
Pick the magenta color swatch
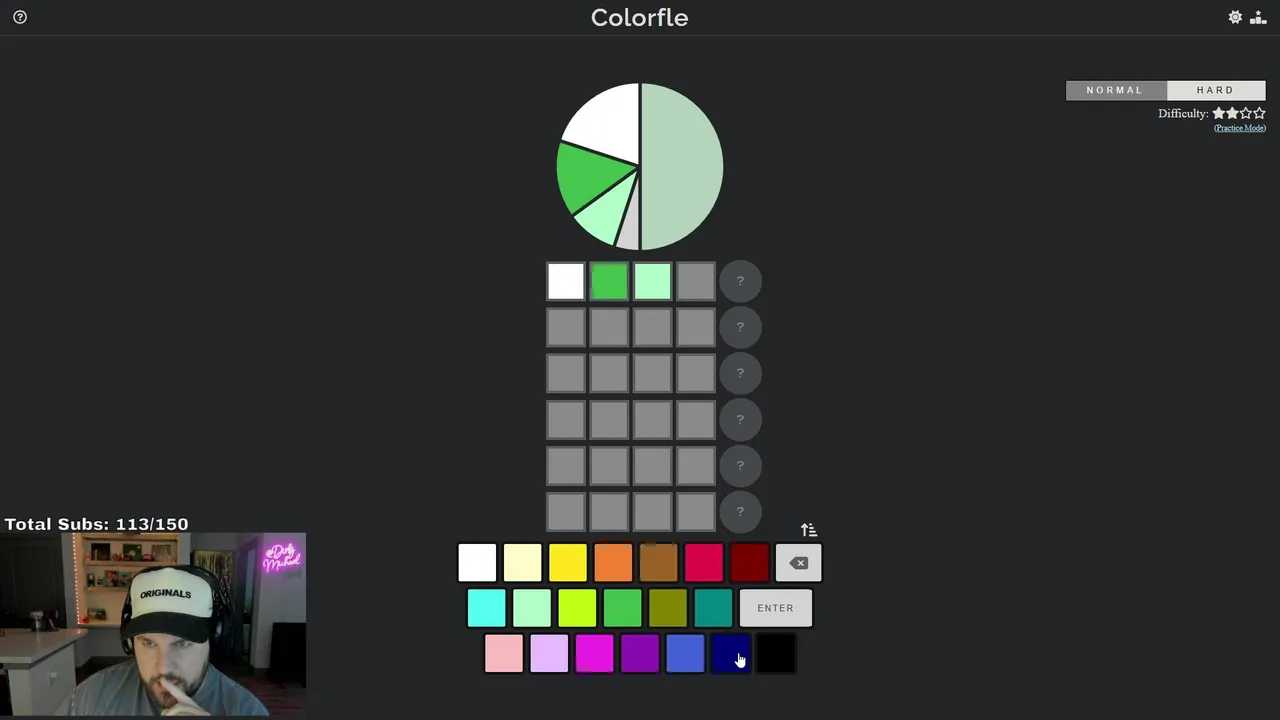tap(594, 654)
